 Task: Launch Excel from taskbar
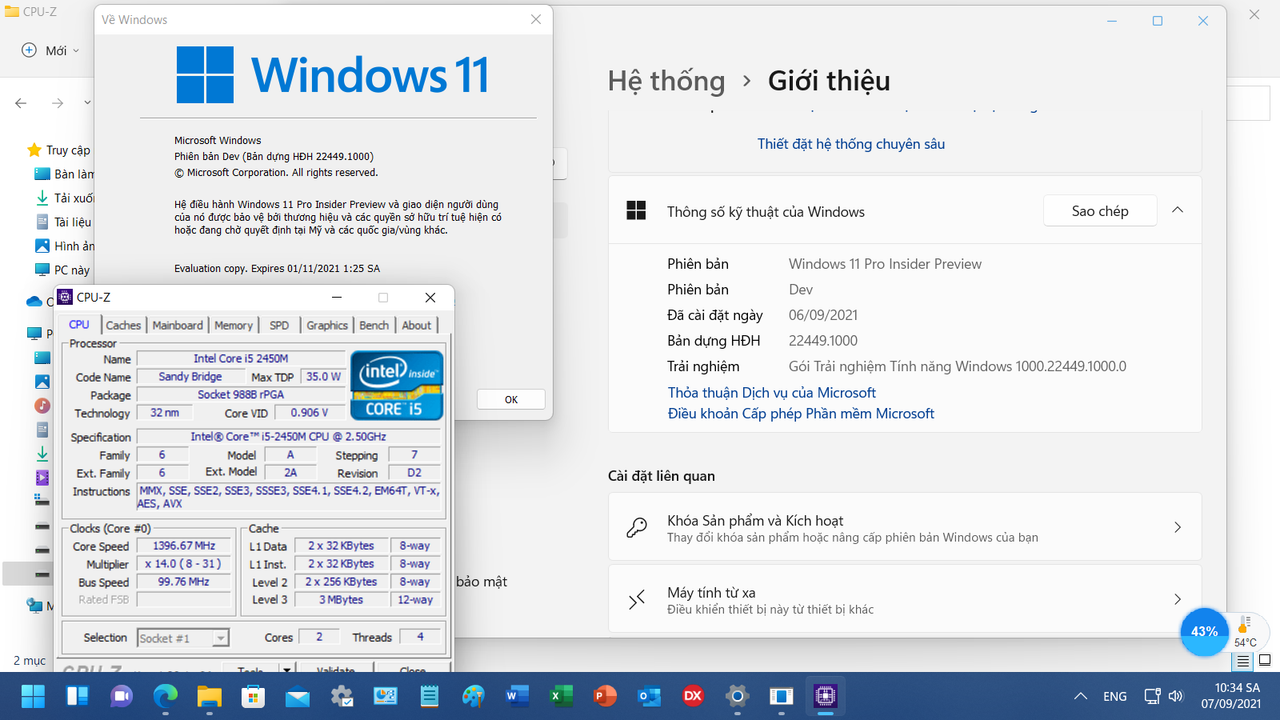click(561, 696)
